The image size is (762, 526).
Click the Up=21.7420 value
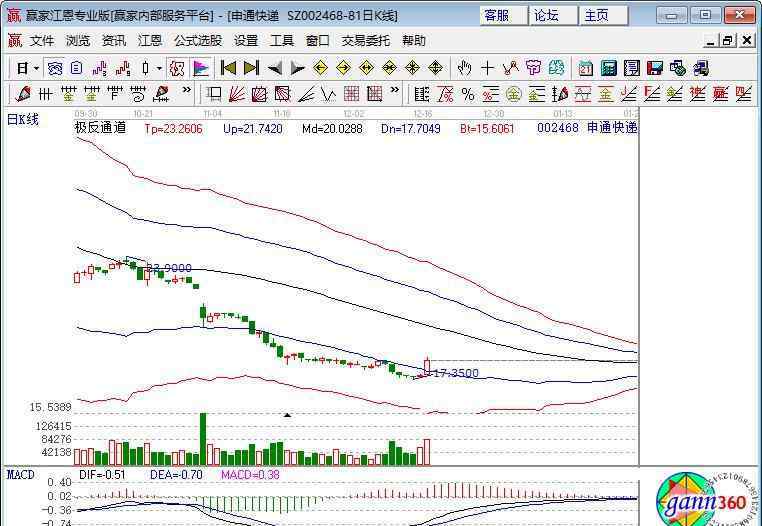(253, 129)
